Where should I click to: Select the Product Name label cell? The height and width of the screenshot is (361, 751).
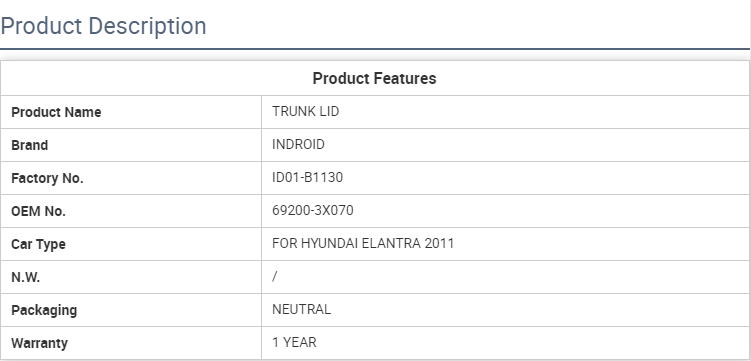tap(131, 112)
